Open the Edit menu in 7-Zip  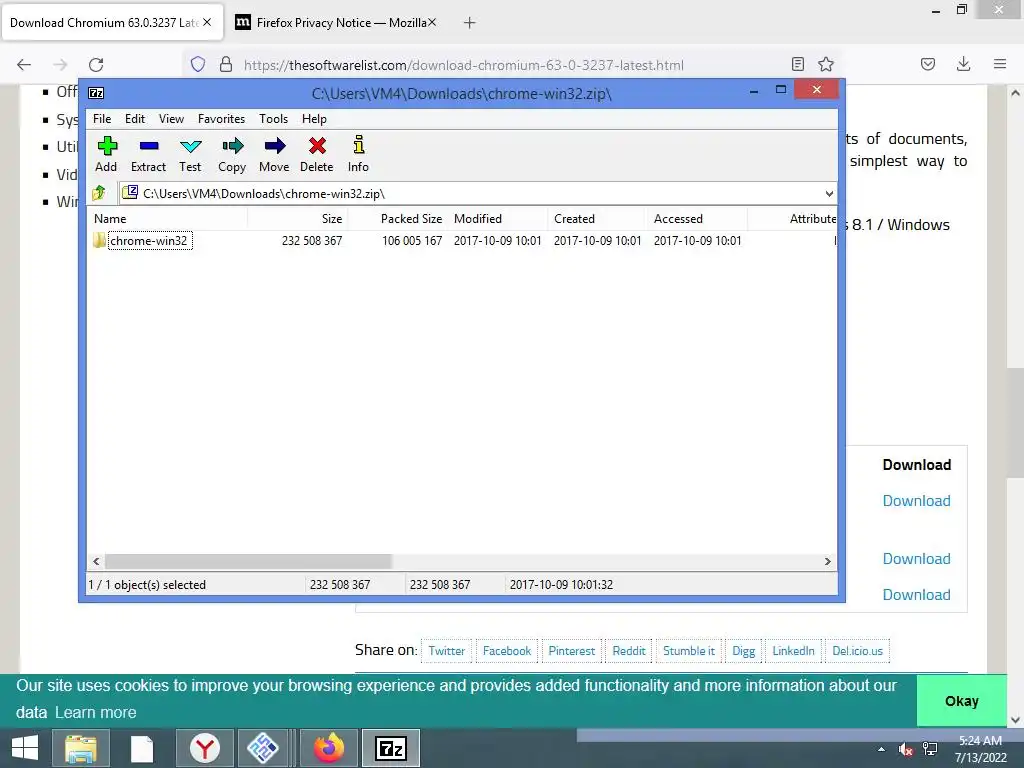tap(135, 119)
